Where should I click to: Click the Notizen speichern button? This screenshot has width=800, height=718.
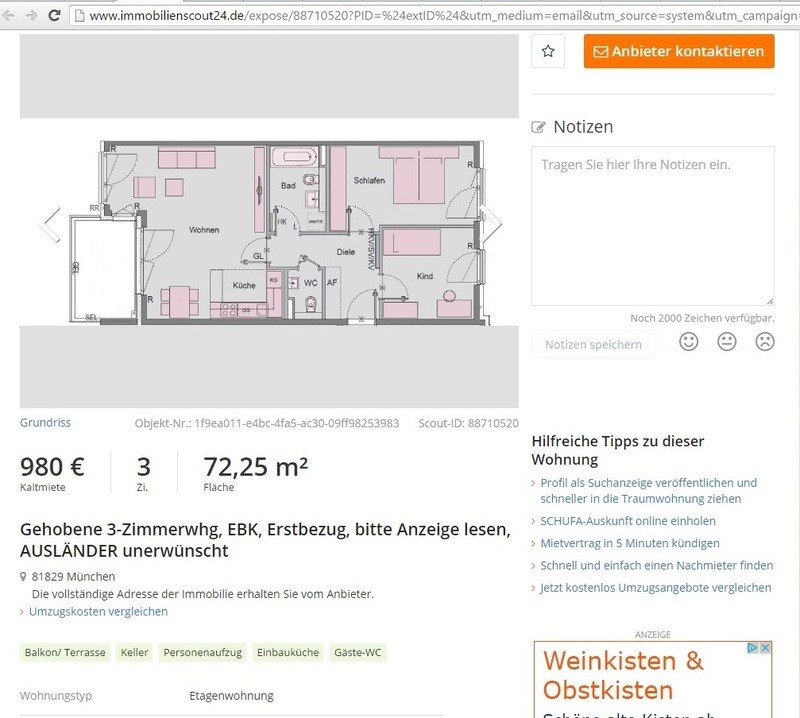pos(593,344)
